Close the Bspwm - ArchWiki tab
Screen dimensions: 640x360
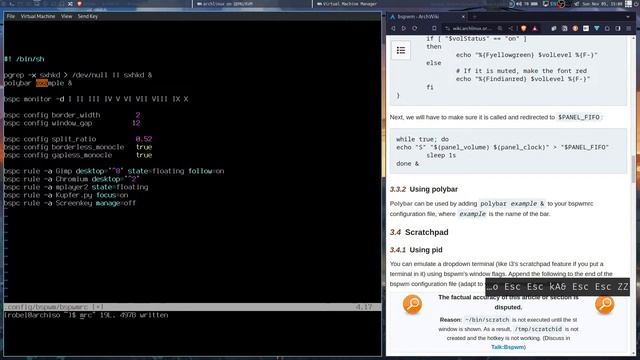(x=463, y=17)
